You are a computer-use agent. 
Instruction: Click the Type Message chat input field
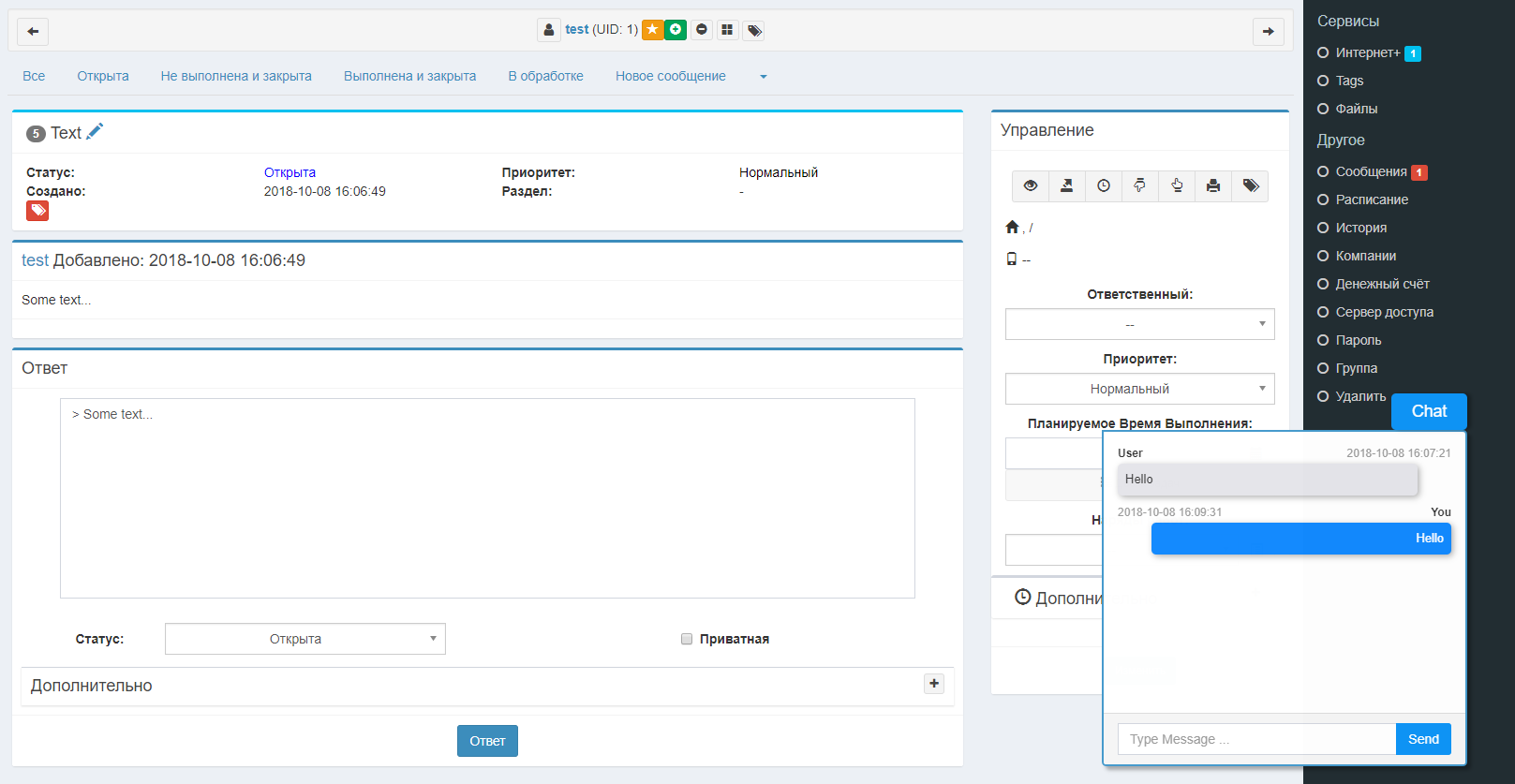coord(1255,739)
